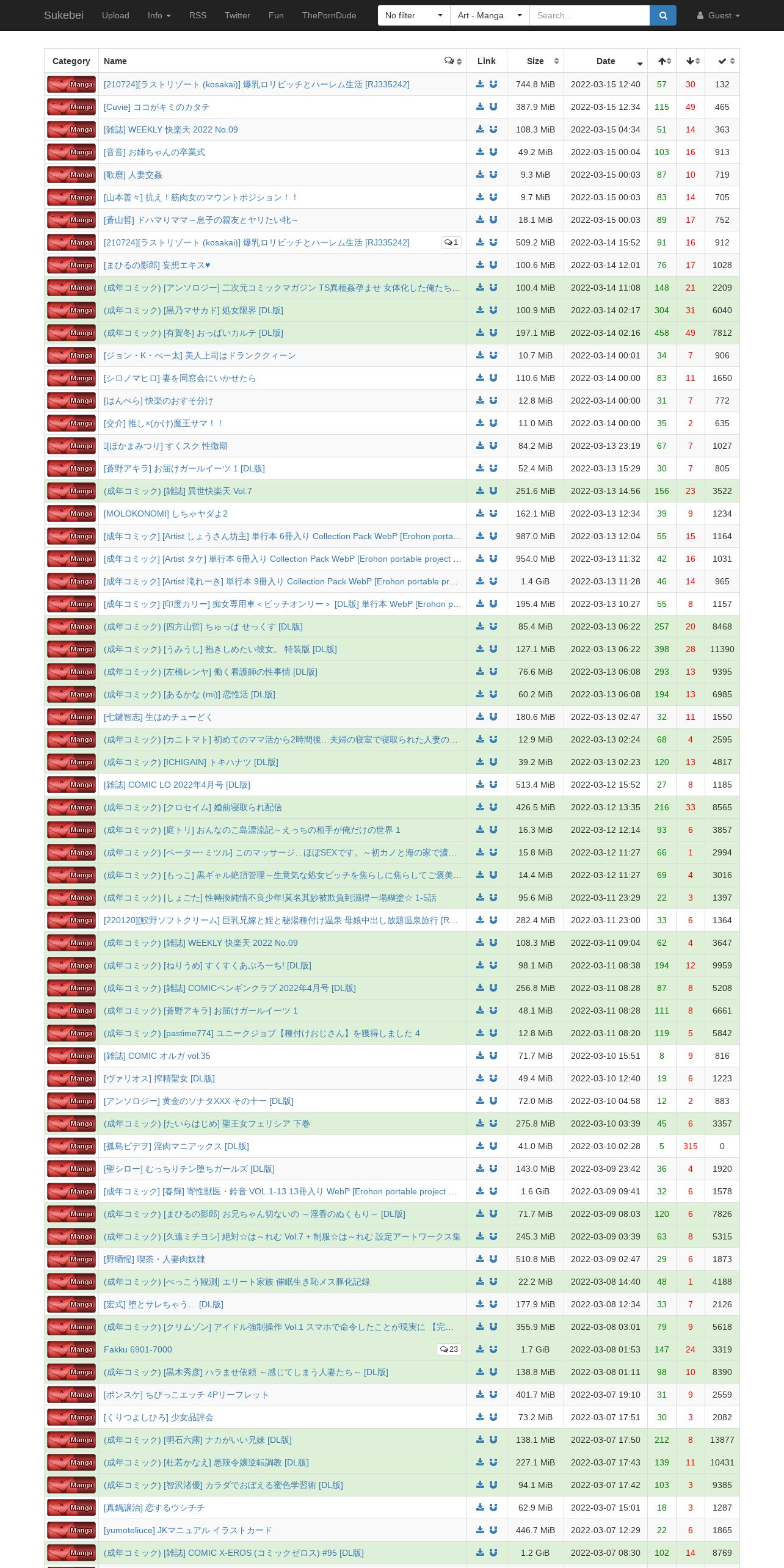Open magnet link for the 387.9 MiB row
784x1568 pixels.
(493, 107)
